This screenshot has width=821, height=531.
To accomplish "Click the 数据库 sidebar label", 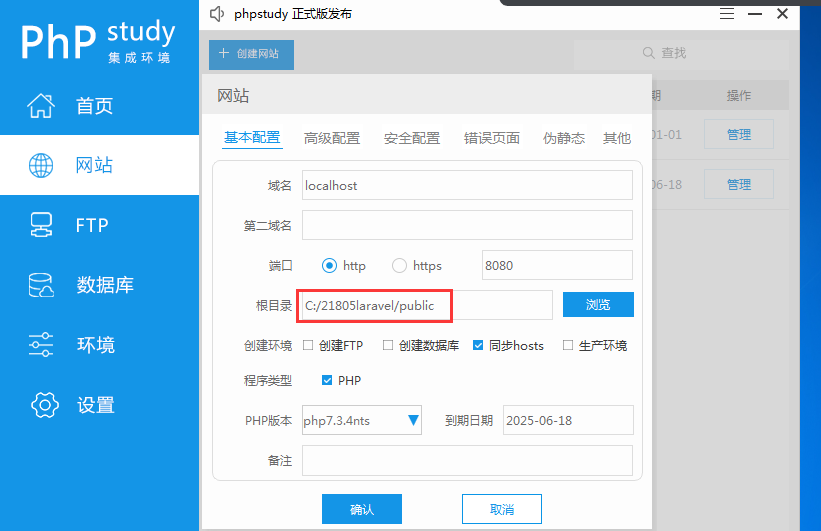I will [105, 285].
